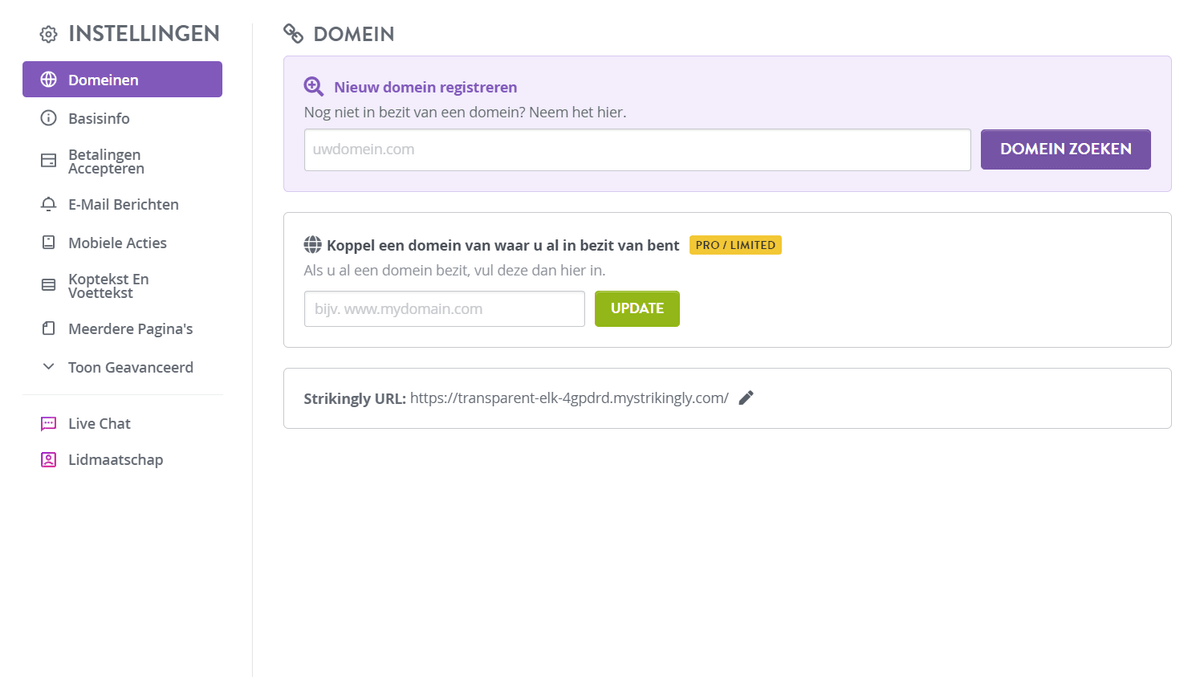The height and width of the screenshot is (677, 1200).
Task: Expand Toon Geavanceerd in the sidebar
Action: tap(130, 367)
